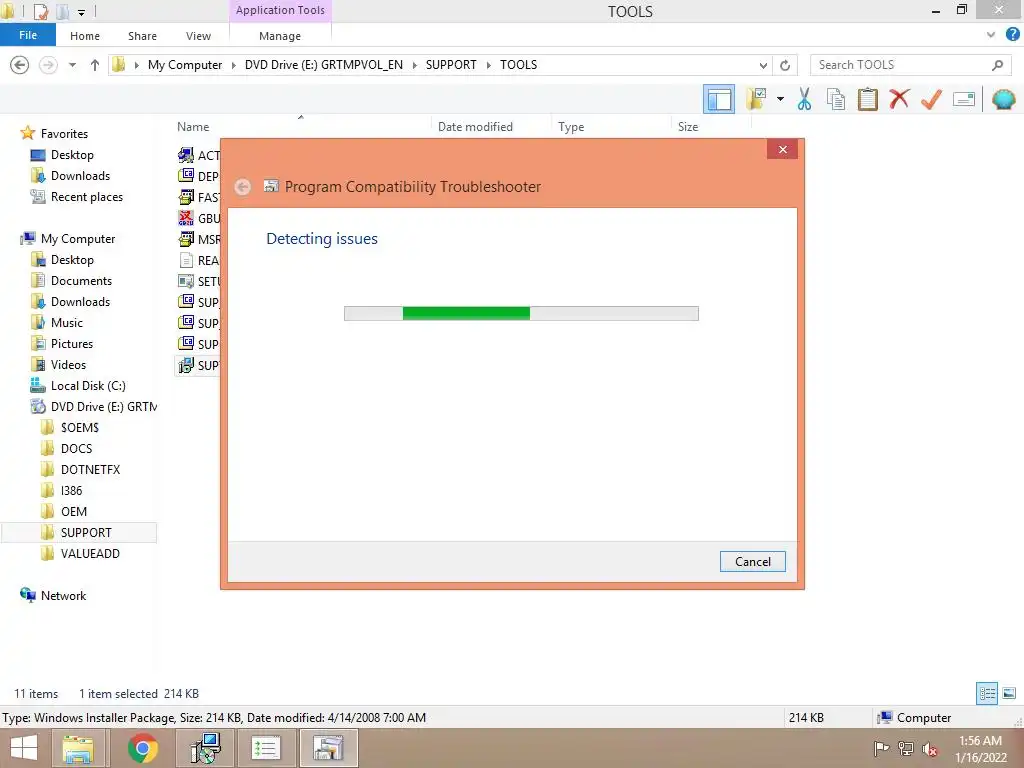Switch to the View ribbon tab
Screen dimensions: 1024x768
point(199,36)
